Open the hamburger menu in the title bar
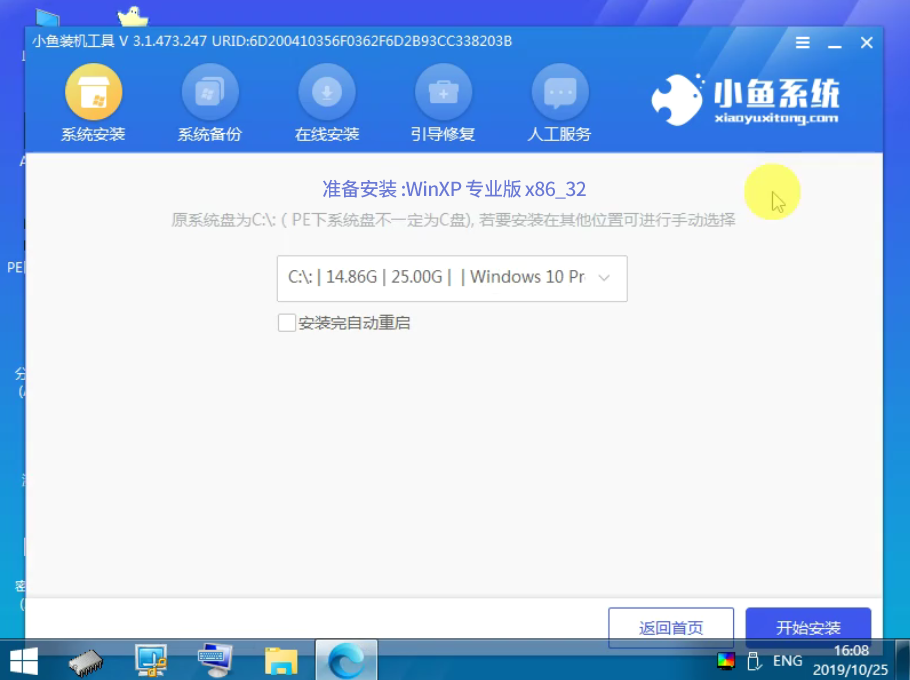 coord(802,42)
